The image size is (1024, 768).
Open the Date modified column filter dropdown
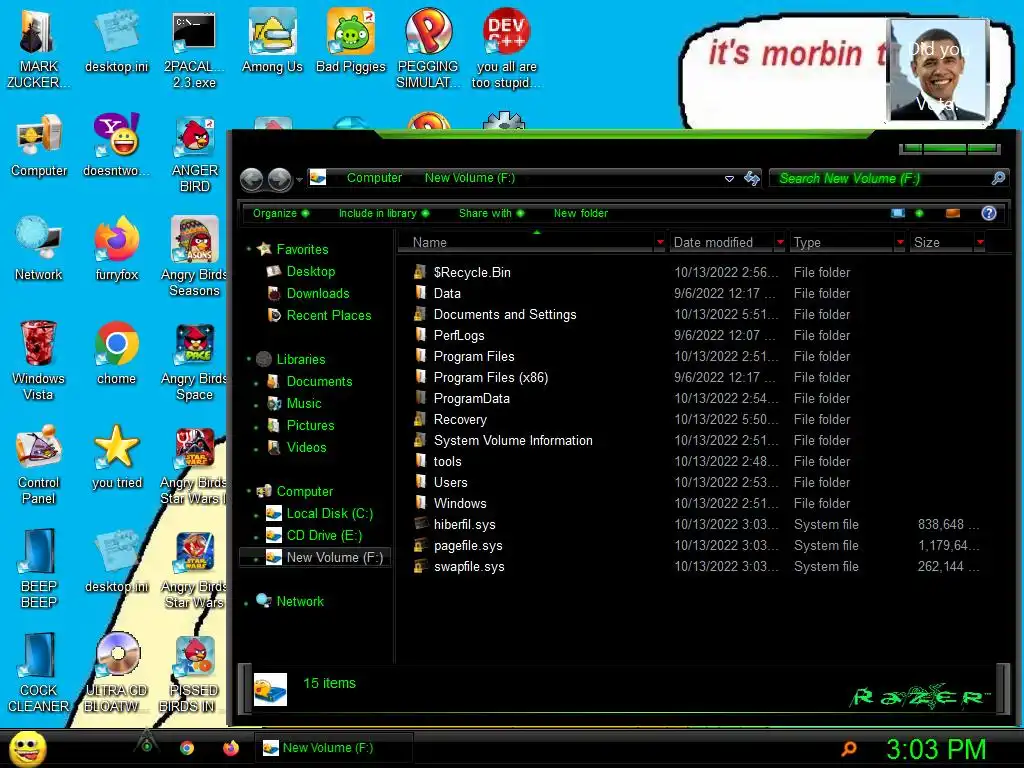(x=780, y=242)
